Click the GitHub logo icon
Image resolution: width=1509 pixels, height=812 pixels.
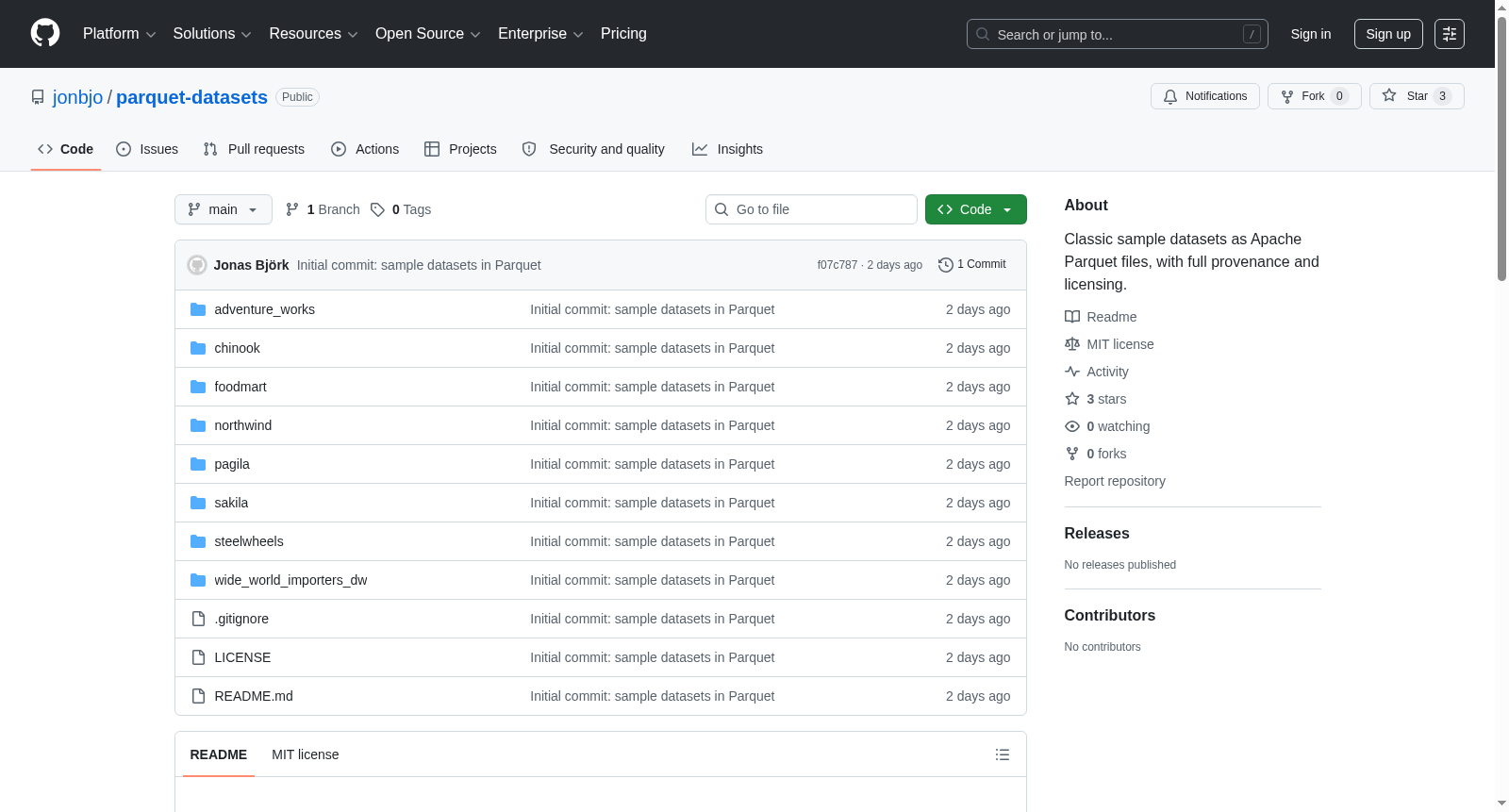tap(45, 34)
